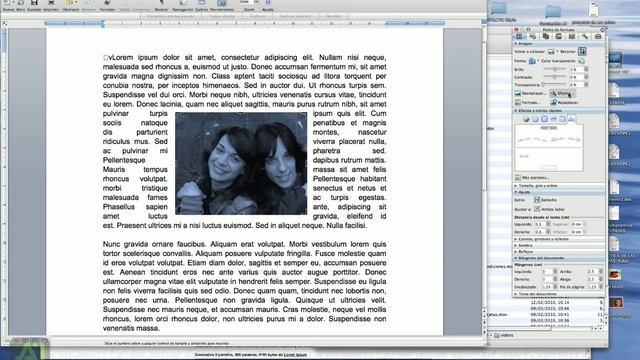
Task: Click the Brillo value stepper
Action: pos(587,69)
